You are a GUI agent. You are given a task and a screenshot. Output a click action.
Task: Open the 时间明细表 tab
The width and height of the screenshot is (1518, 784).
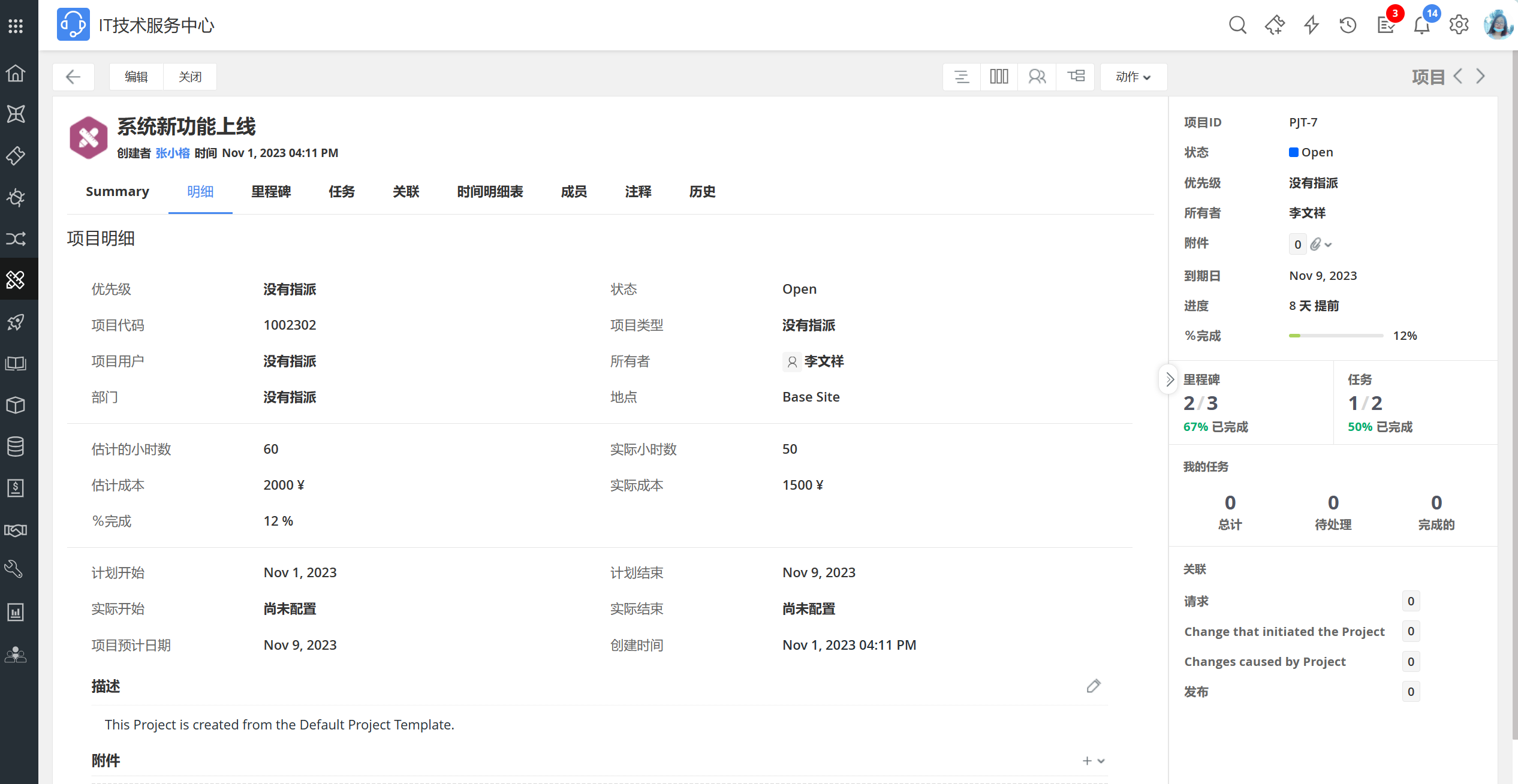tap(490, 192)
